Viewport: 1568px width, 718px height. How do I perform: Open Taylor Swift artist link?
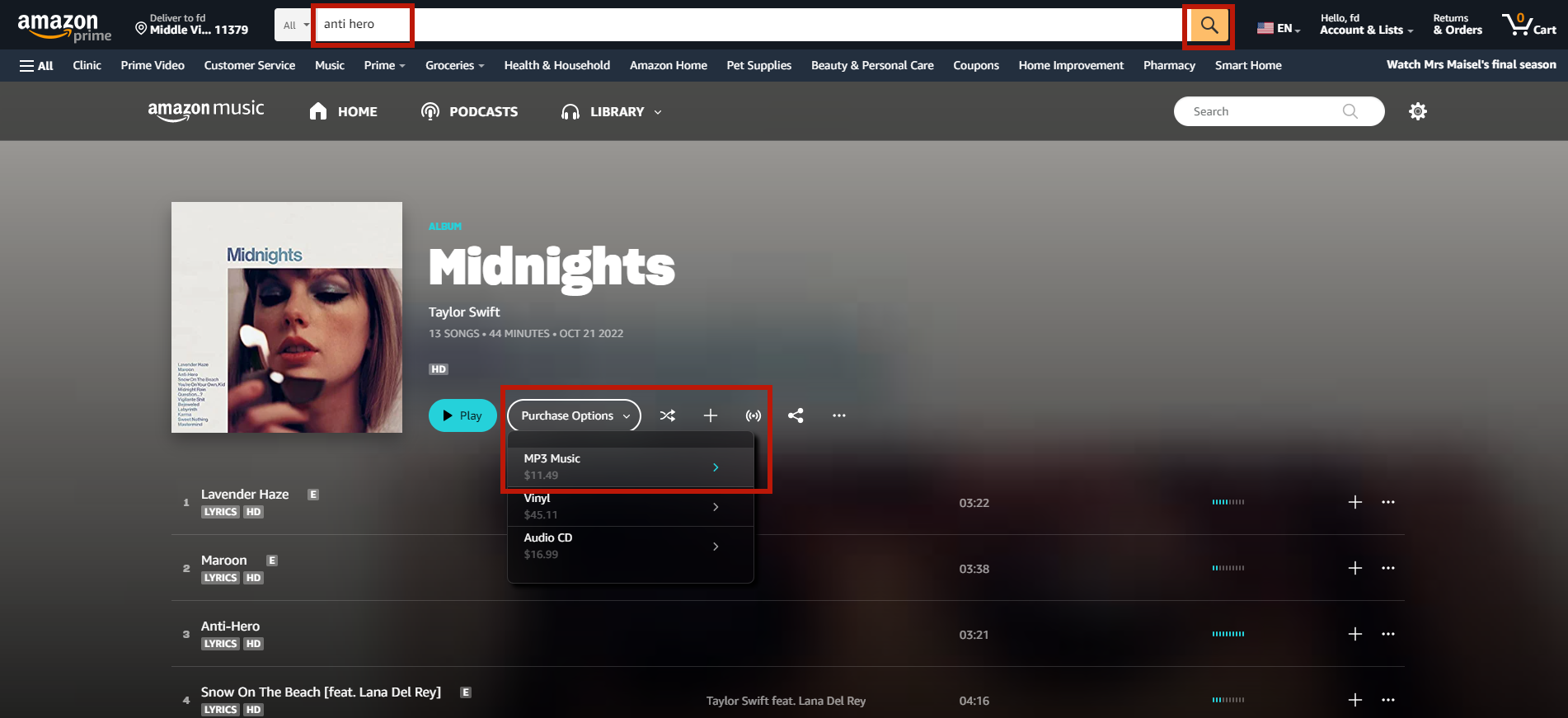tap(464, 312)
